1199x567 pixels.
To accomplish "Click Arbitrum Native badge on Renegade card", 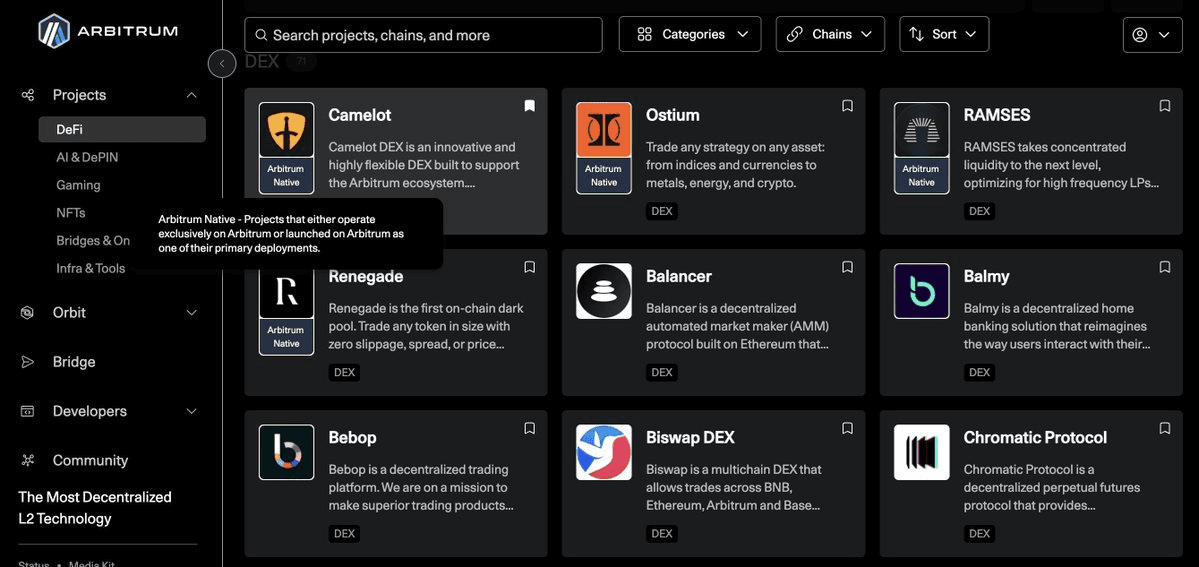I will pyautogui.click(x=287, y=337).
